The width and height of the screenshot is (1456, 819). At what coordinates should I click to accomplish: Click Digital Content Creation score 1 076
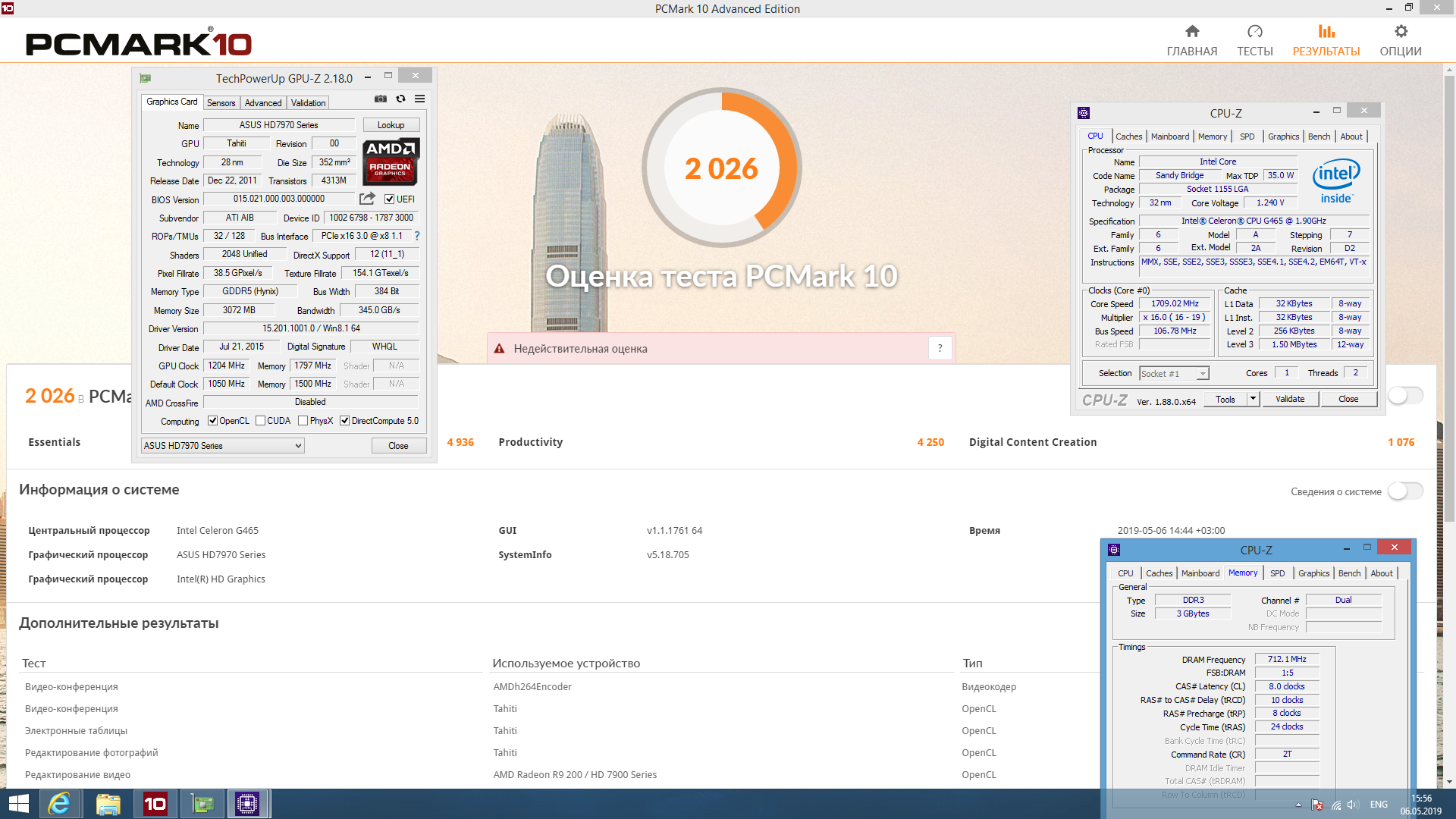coord(1401,442)
